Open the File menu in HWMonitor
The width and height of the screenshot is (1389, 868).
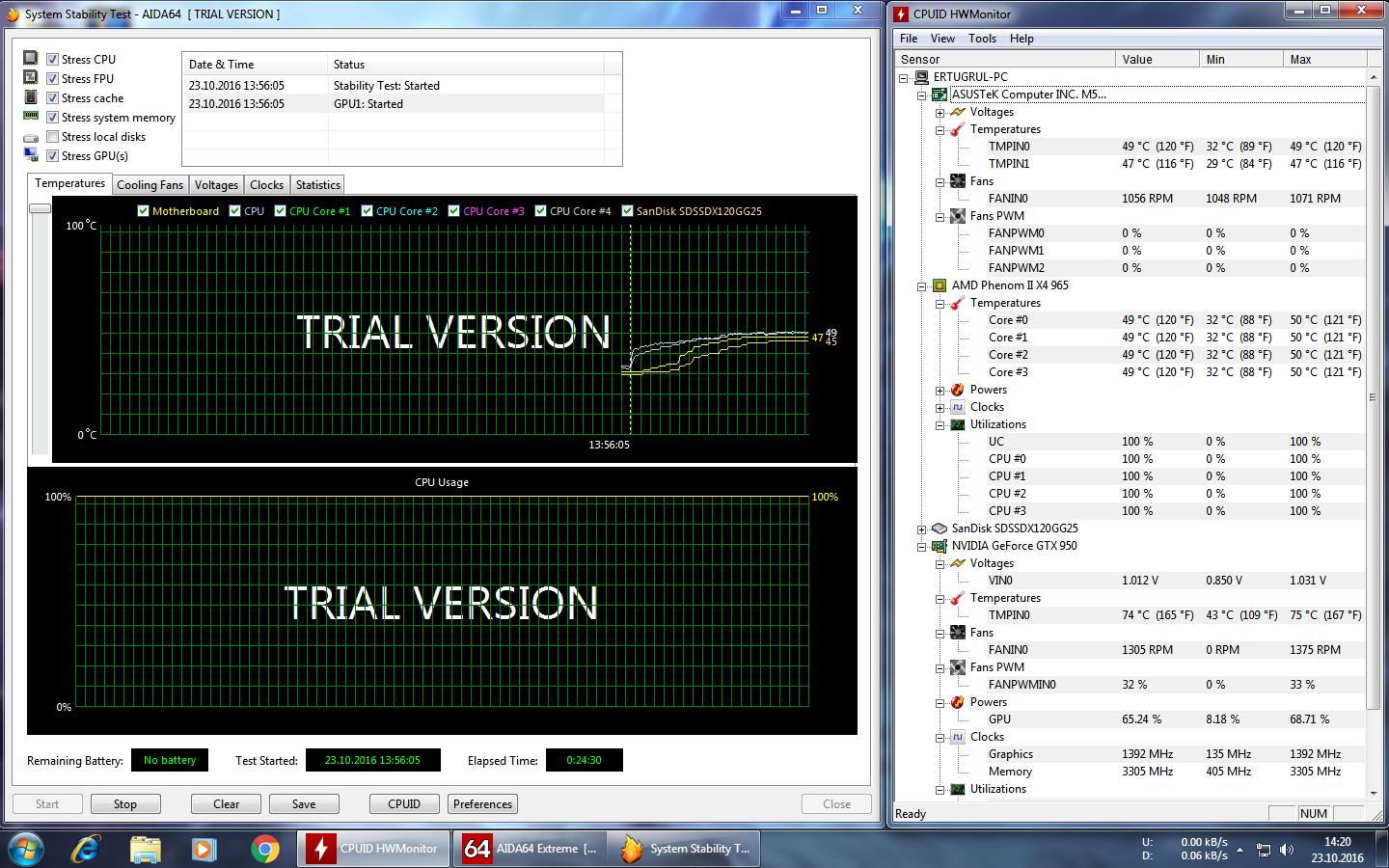tap(909, 39)
